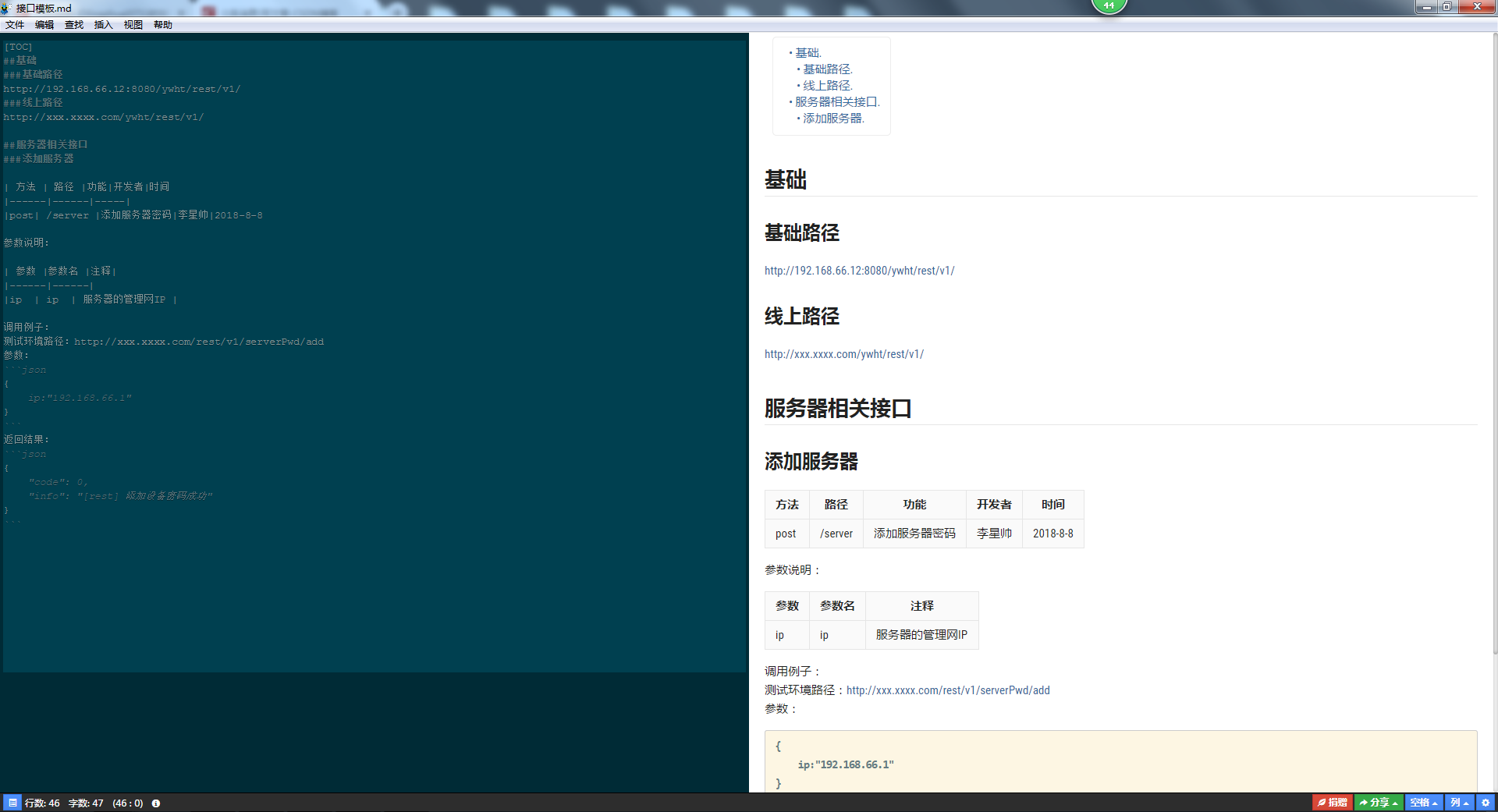Viewport: 1498px width, 812px height.
Task: Click the 服务器的管理网IP table cell
Action: click(921, 635)
